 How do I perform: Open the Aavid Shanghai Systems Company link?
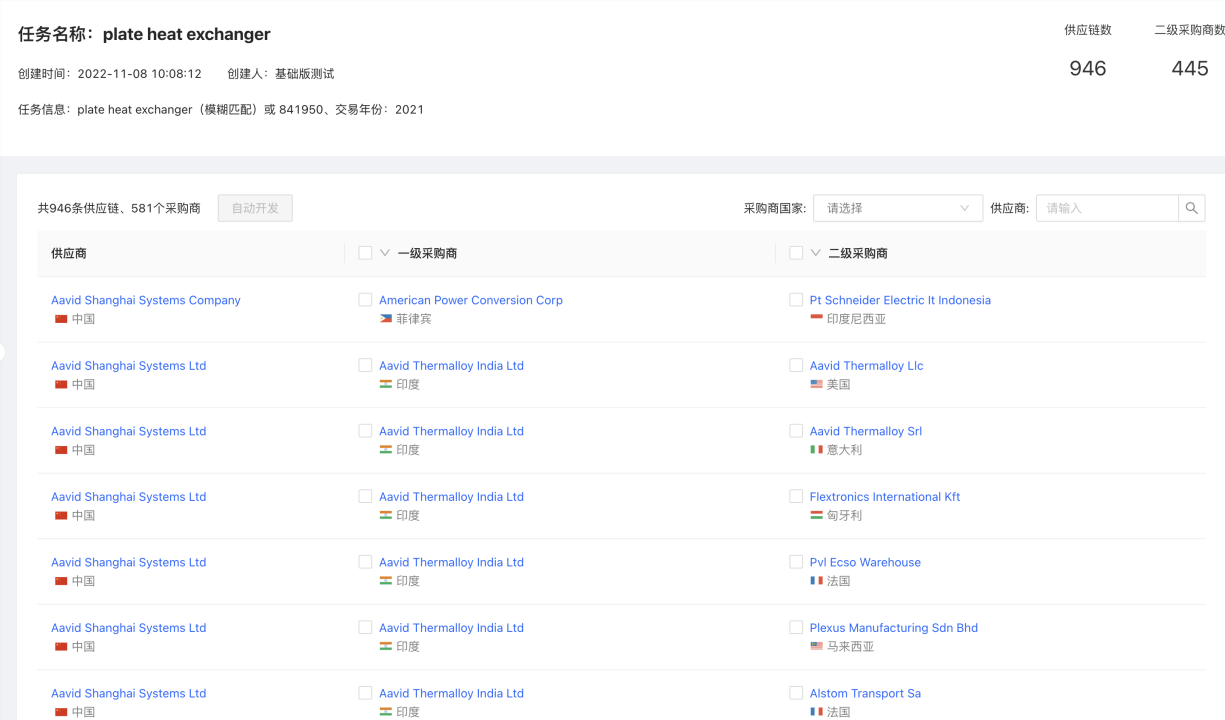pos(146,300)
